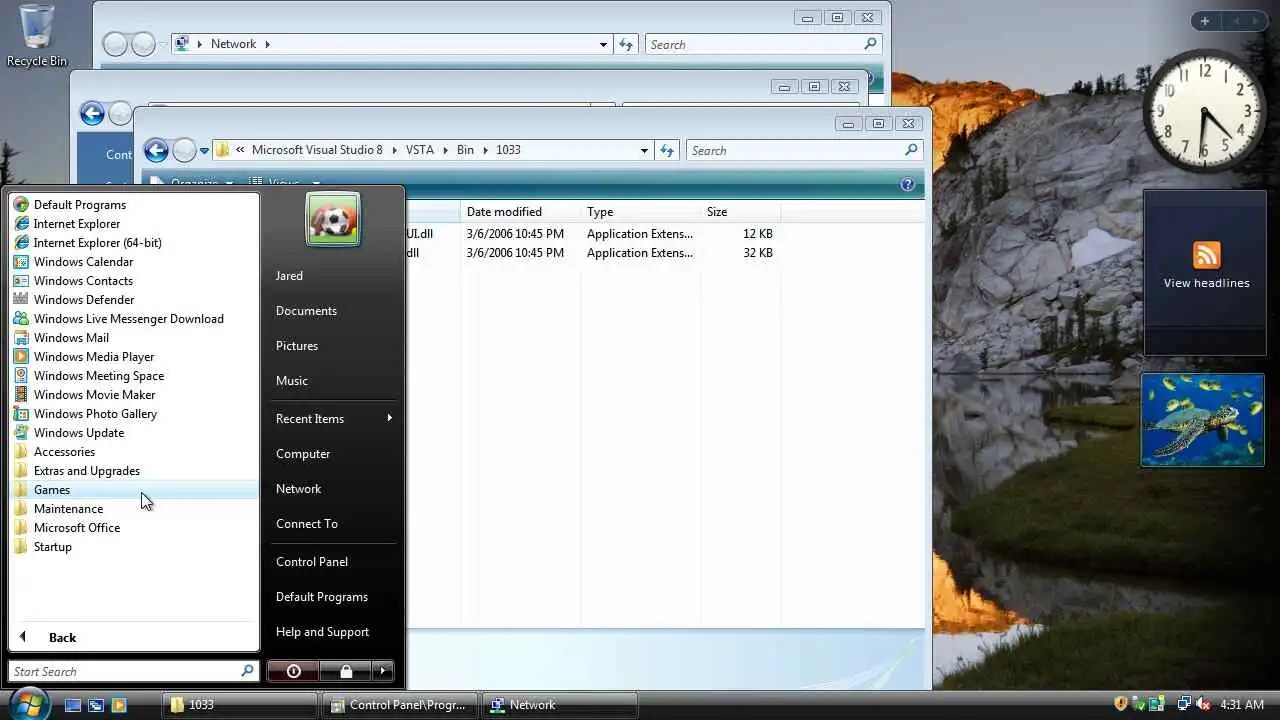Click the muted volume tray icon
Viewport: 1280px width, 720px height.
pyautogui.click(x=1203, y=704)
